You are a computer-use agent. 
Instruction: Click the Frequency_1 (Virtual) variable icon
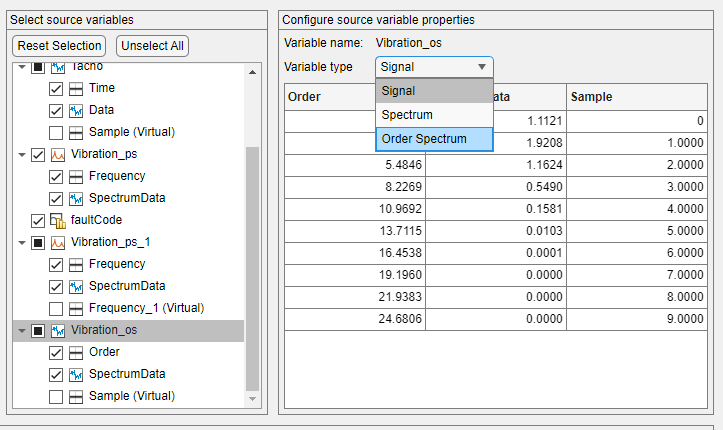point(76,308)
